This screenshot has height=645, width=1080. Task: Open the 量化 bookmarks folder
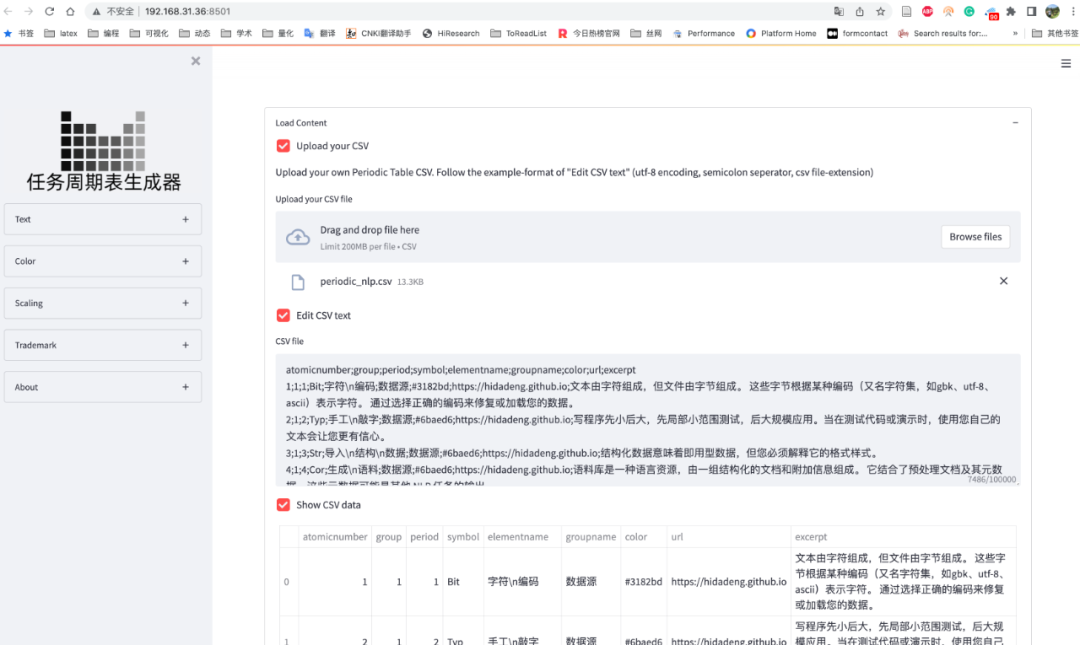(x=278, y=33)
